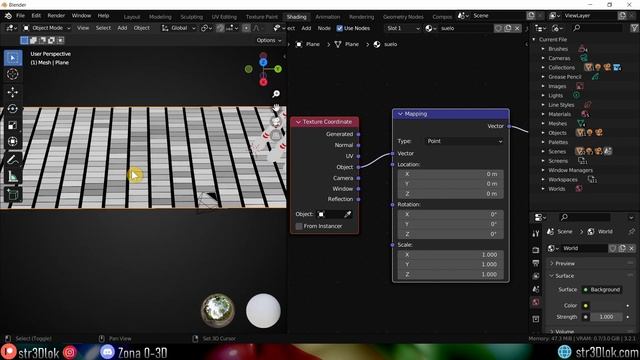
Task: Click the pin icon in properties breadcrumb
Action: (x=632, y=231)
